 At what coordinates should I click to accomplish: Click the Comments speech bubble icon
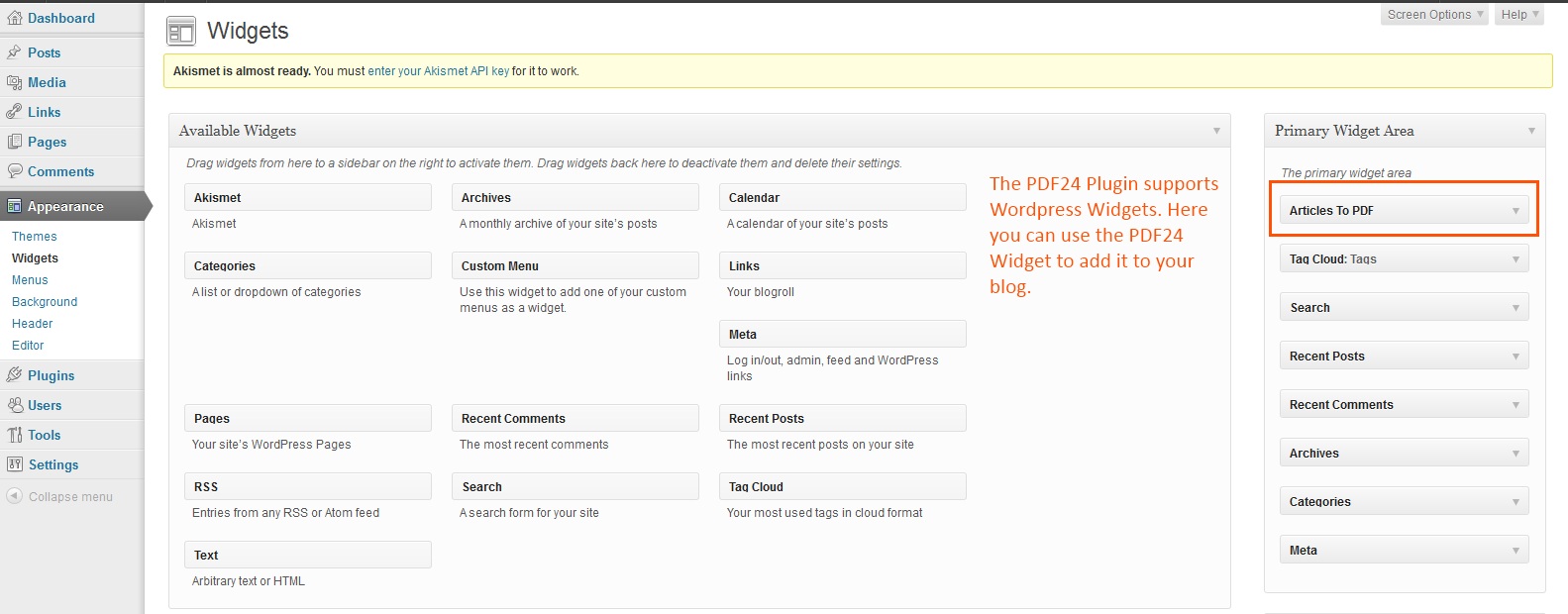(14, 171)
